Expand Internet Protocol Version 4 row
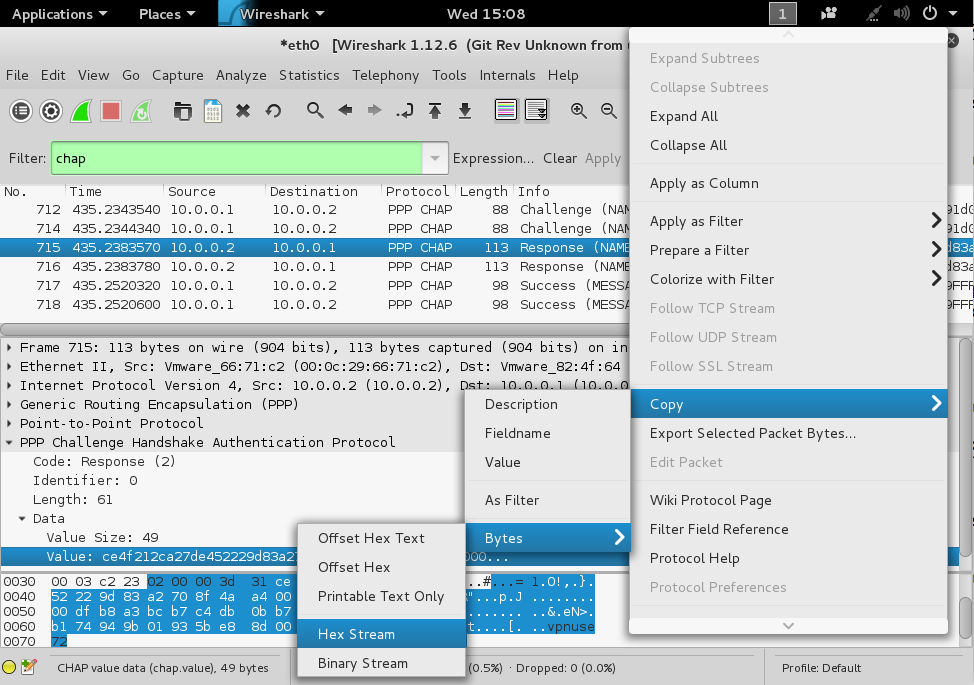Viewport: 974px width, 685px height. [9, 386]
